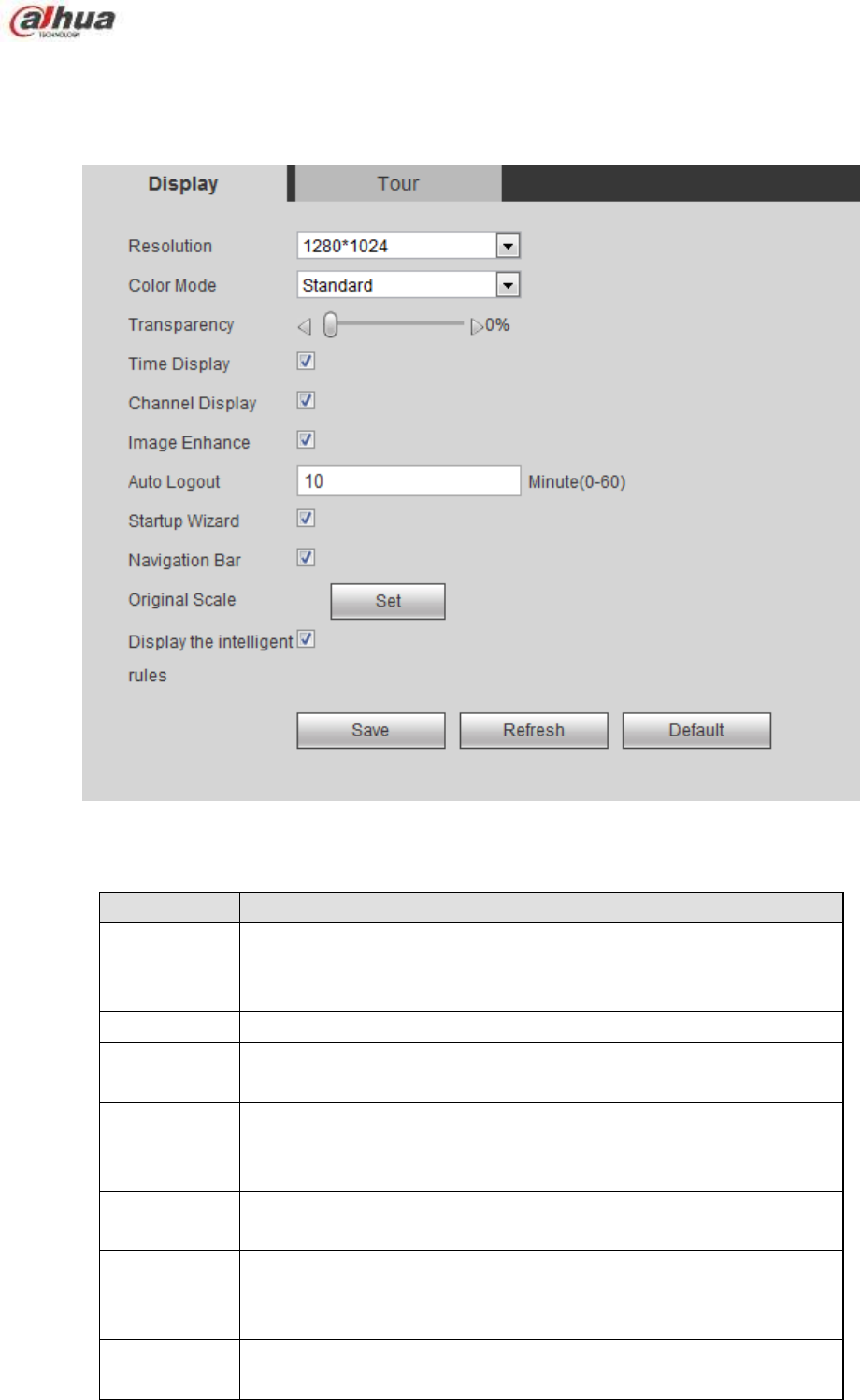Toggle Display the intelligent rules checkbox
The width and height of the screenshot is (860, 1400).
(306, 640)
